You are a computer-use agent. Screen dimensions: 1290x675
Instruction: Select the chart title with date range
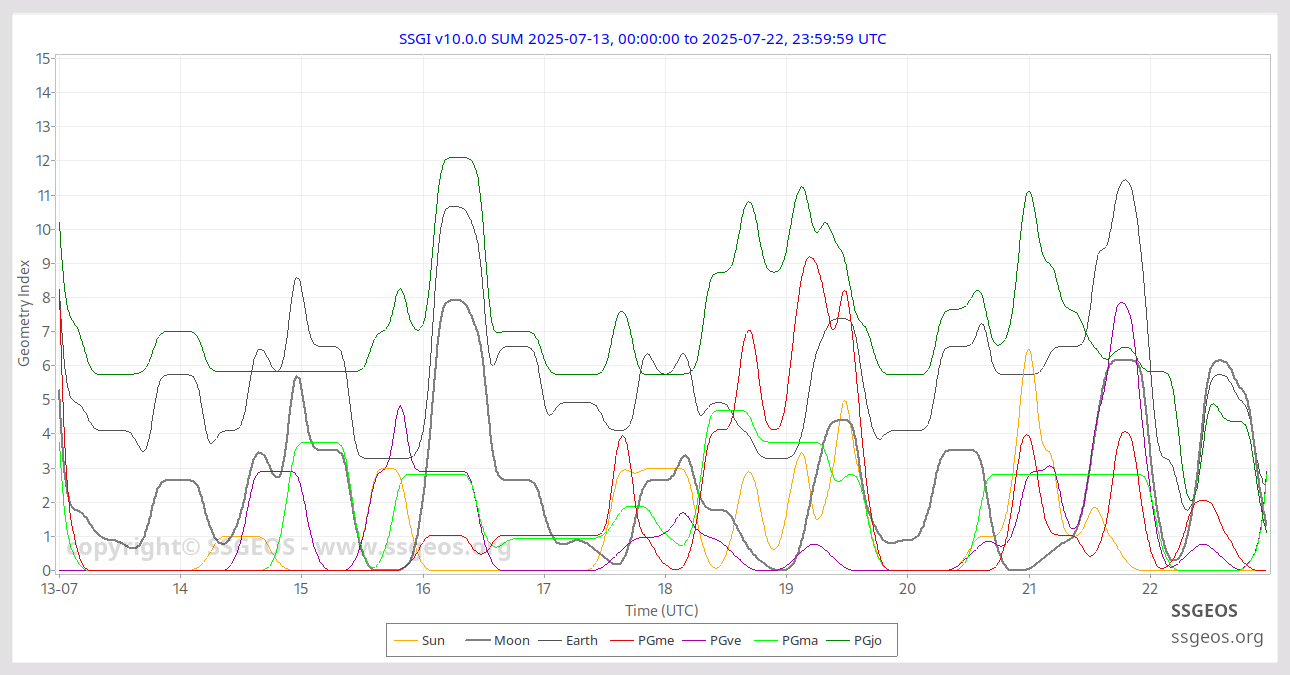pyautogui.click(x=643, y=39)
